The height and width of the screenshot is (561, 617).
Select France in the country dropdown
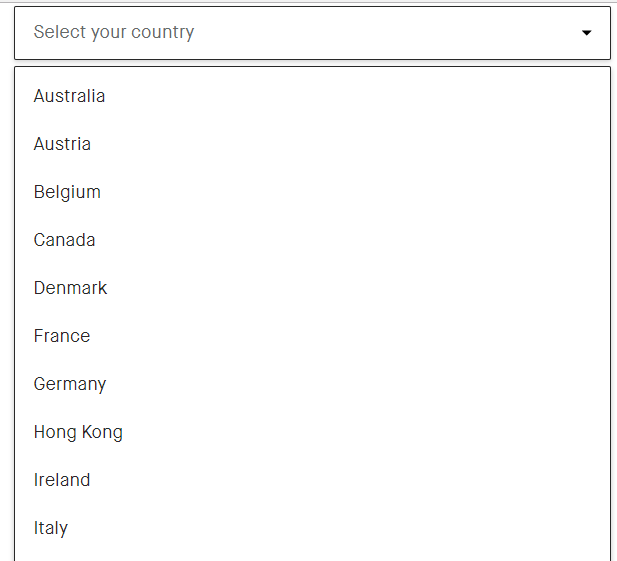click(x=62, y=336)
